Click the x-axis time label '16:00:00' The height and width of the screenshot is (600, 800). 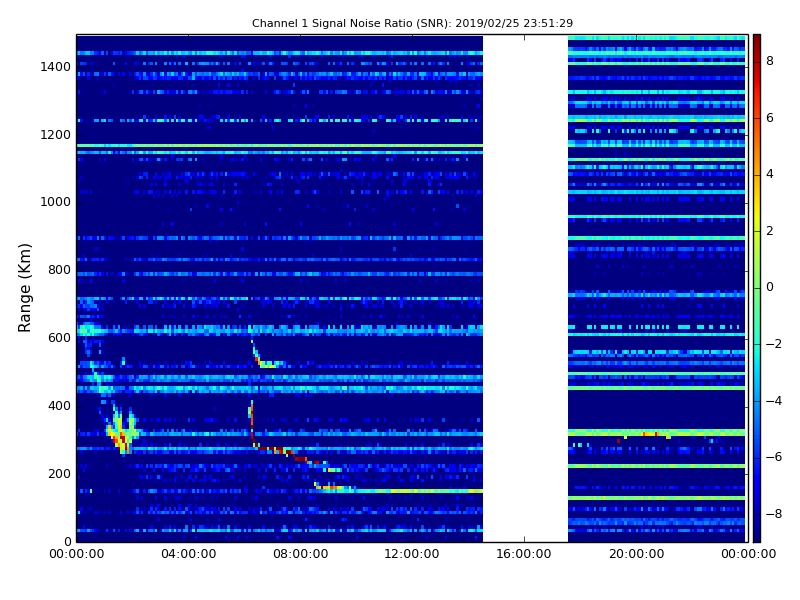tap(524, 554)
